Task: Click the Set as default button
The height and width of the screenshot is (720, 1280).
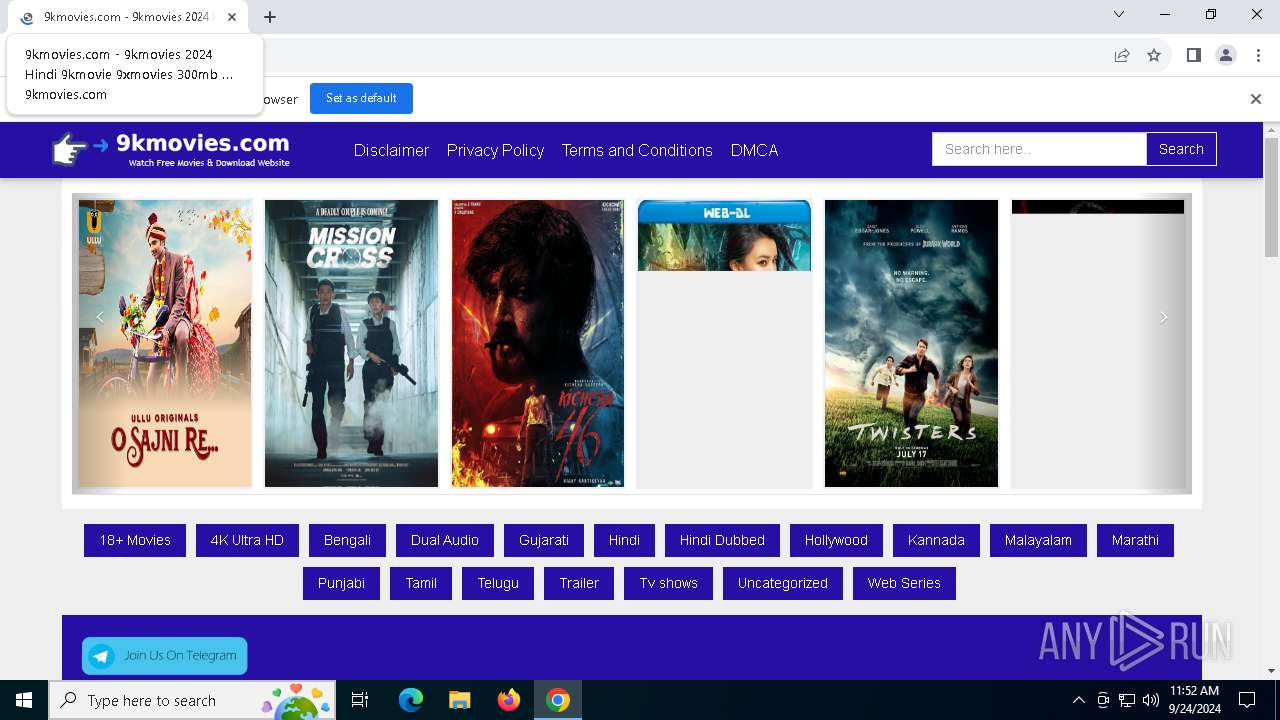Action: pos(361,98)
